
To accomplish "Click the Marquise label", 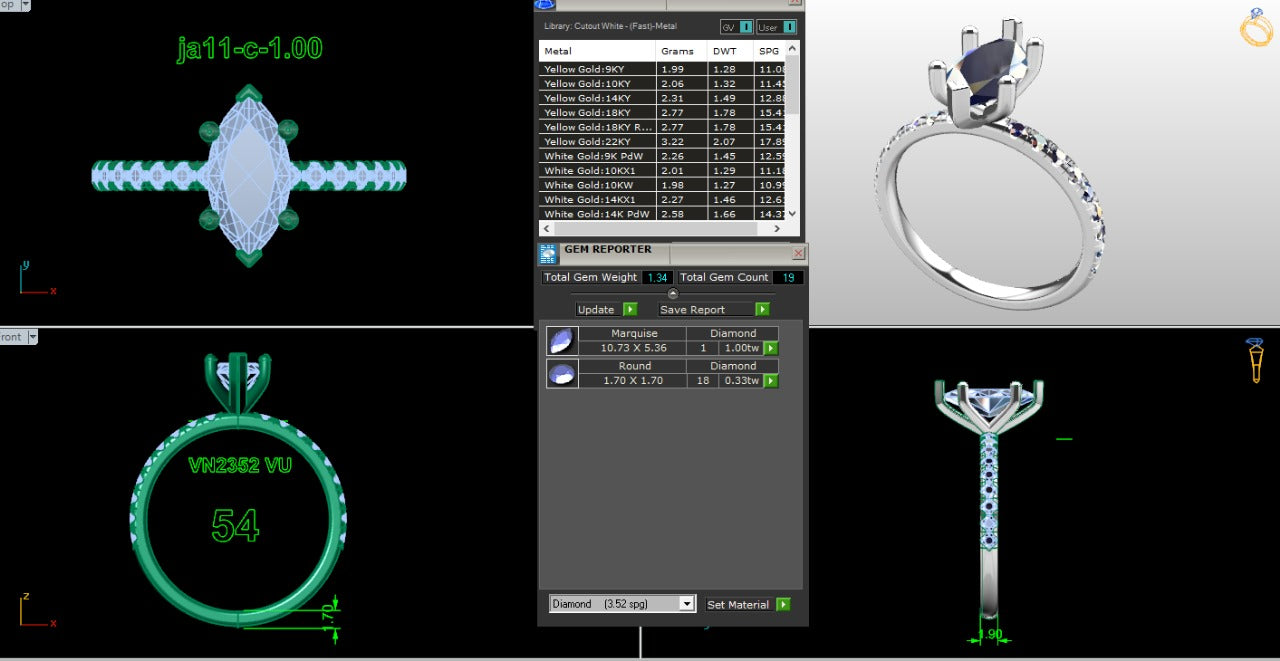I will 634,333.
